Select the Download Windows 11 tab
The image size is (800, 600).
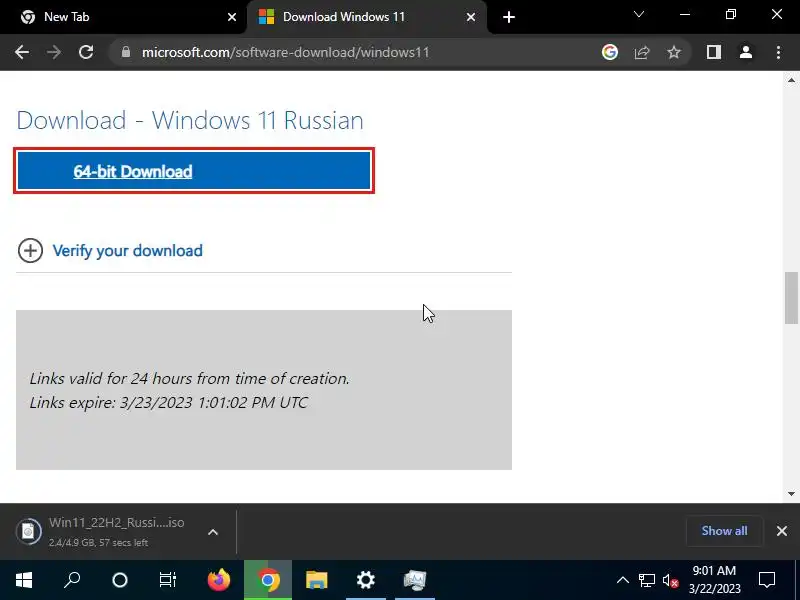(366, 17)
